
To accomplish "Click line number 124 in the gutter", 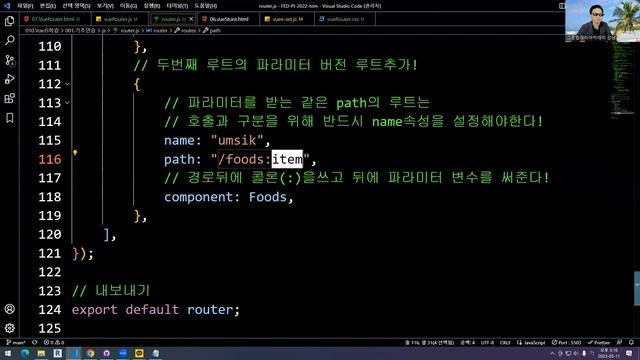I will pyautogui.click(x=50, y=310).
